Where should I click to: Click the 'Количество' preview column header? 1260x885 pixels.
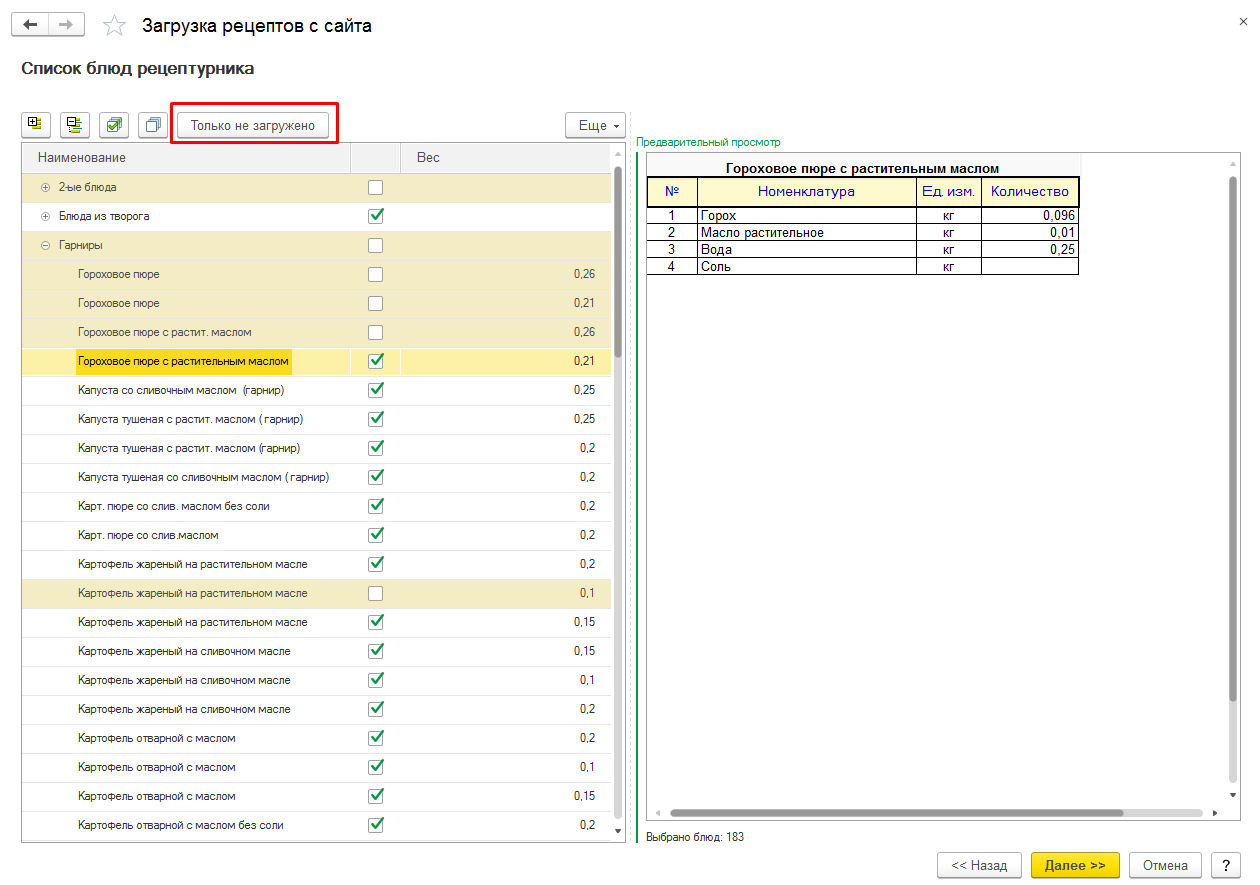1030,191
